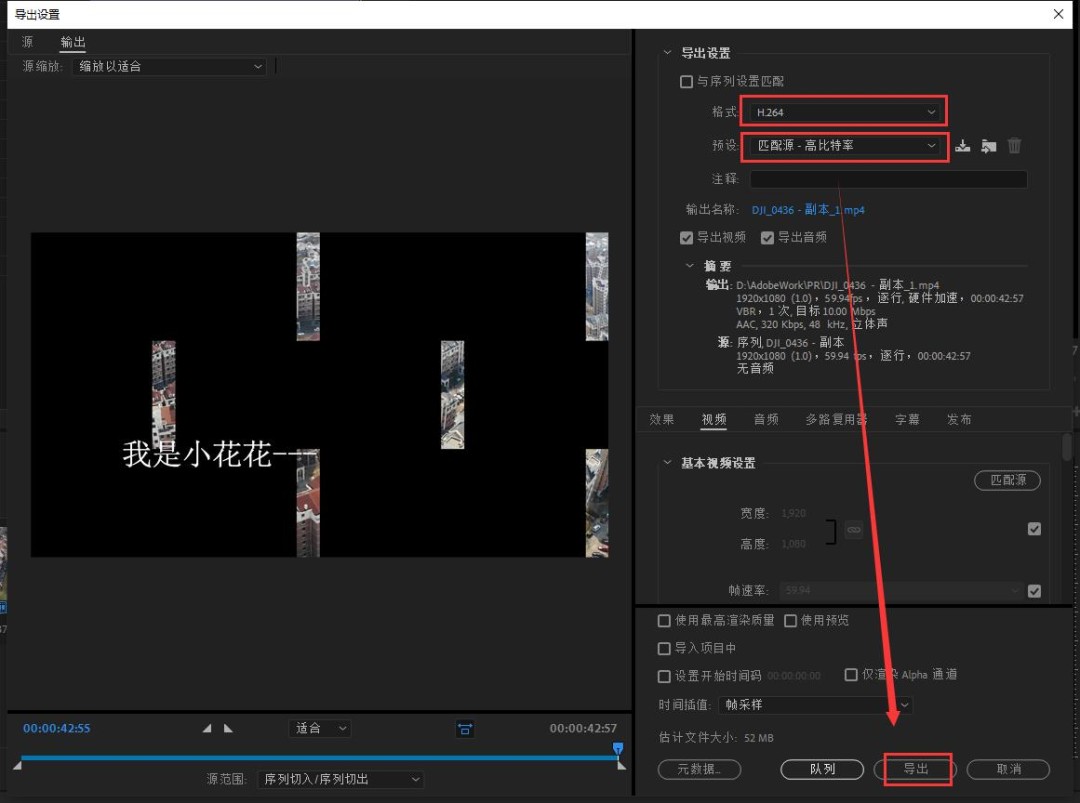The image size is (1080, 803).
Task: Switch to the 源 tab
Action: [27, 42]
